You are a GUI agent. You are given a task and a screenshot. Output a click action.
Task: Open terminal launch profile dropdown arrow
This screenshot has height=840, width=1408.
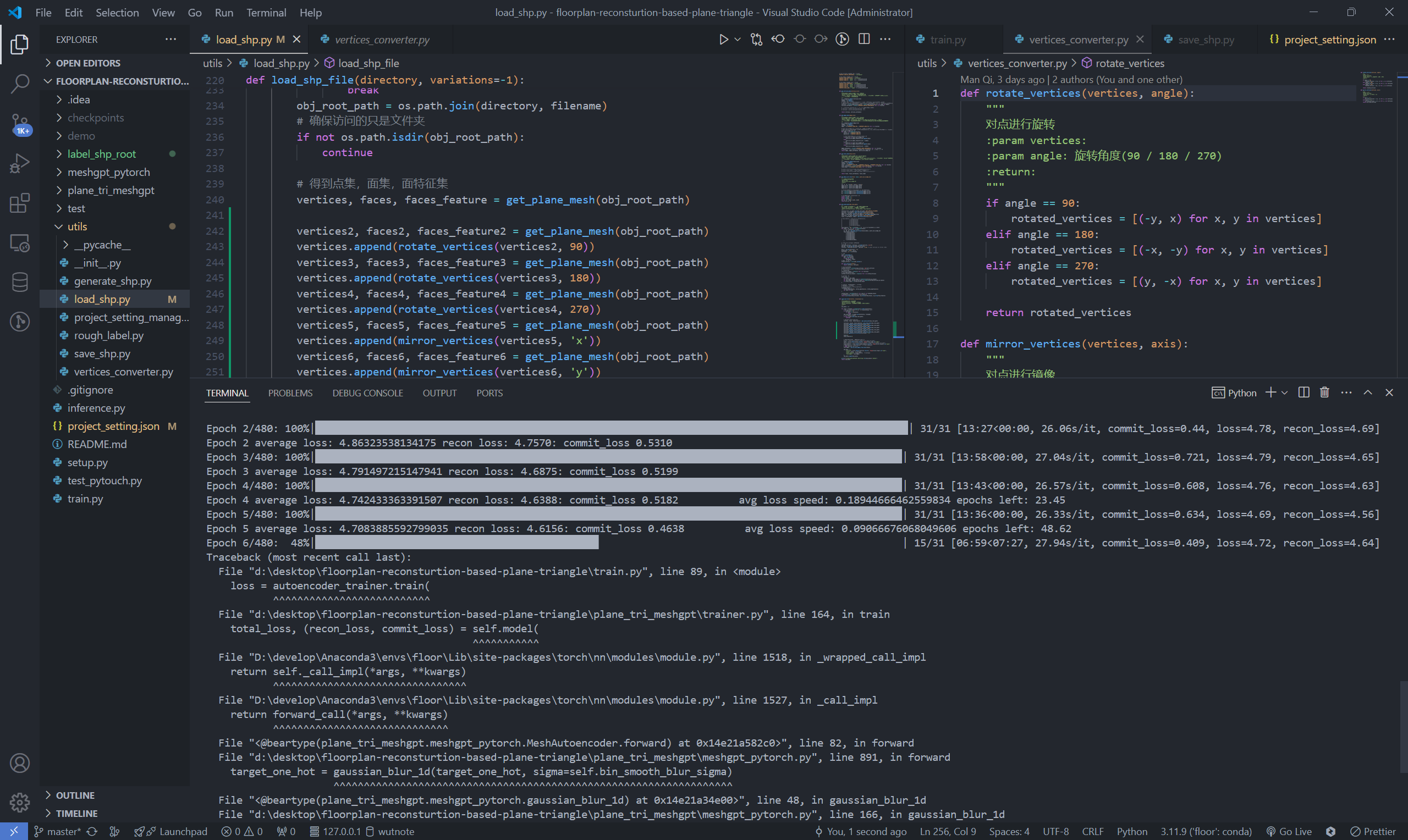[1285, 393]
